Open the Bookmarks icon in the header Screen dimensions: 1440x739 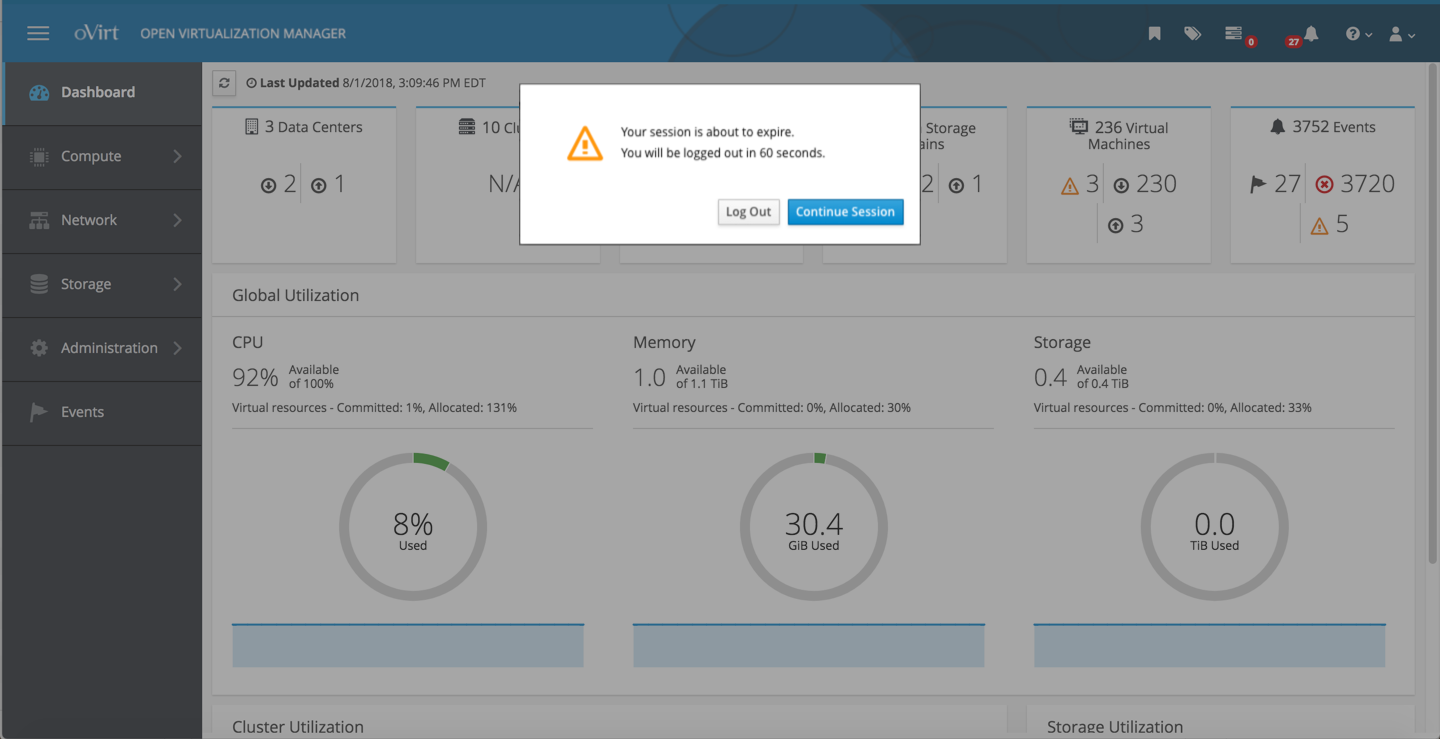point(1154,33)
